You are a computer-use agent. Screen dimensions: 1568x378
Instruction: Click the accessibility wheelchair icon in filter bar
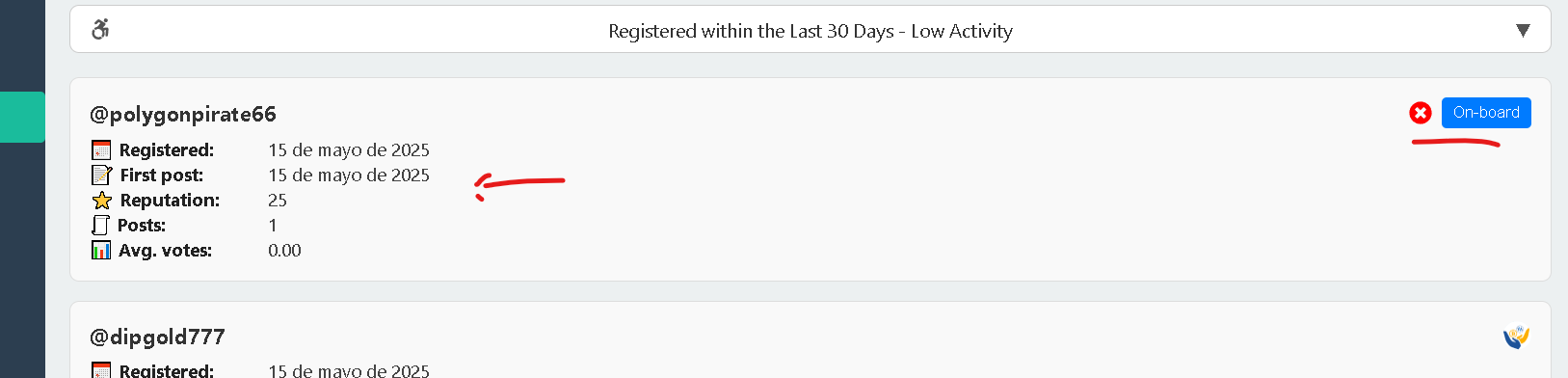(100, 30)
